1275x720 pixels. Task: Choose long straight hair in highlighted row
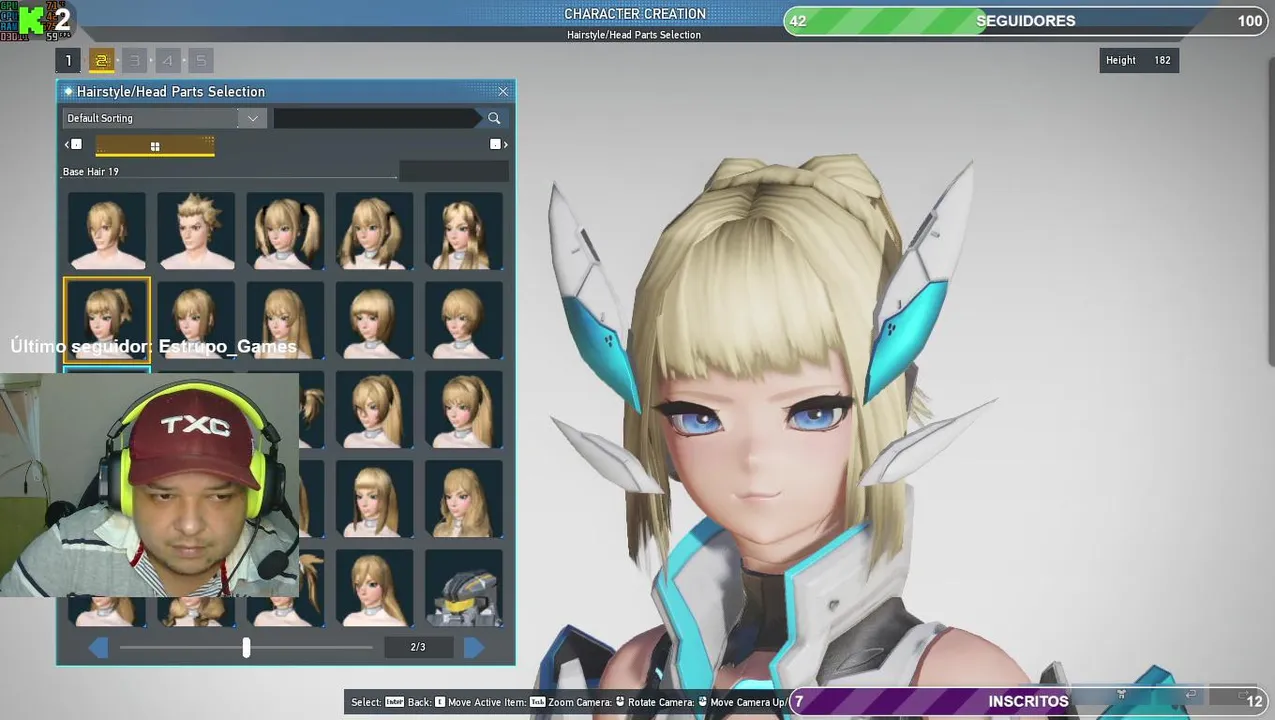(x=285, y=320)
